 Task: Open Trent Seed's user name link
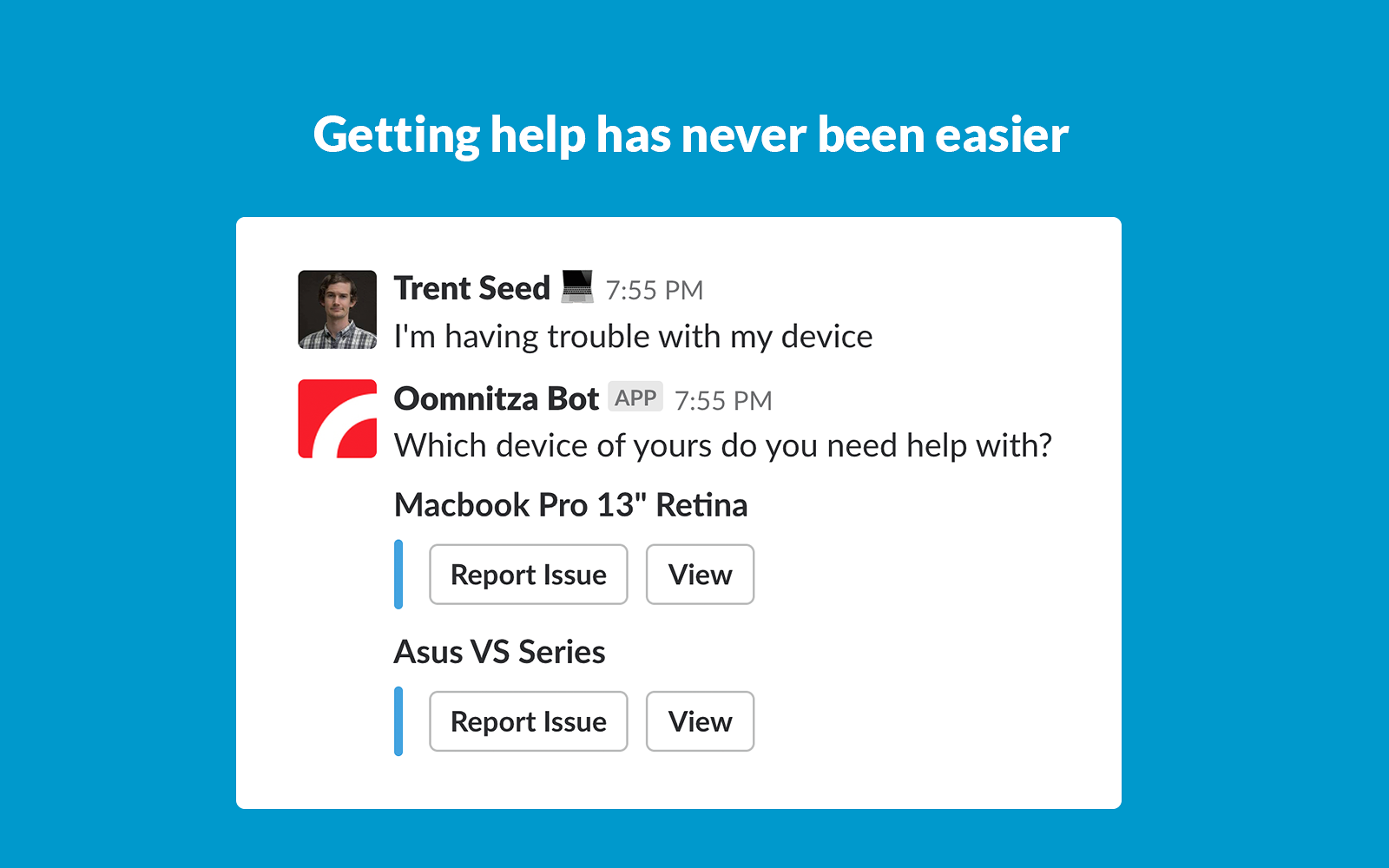tap(471, 288)
